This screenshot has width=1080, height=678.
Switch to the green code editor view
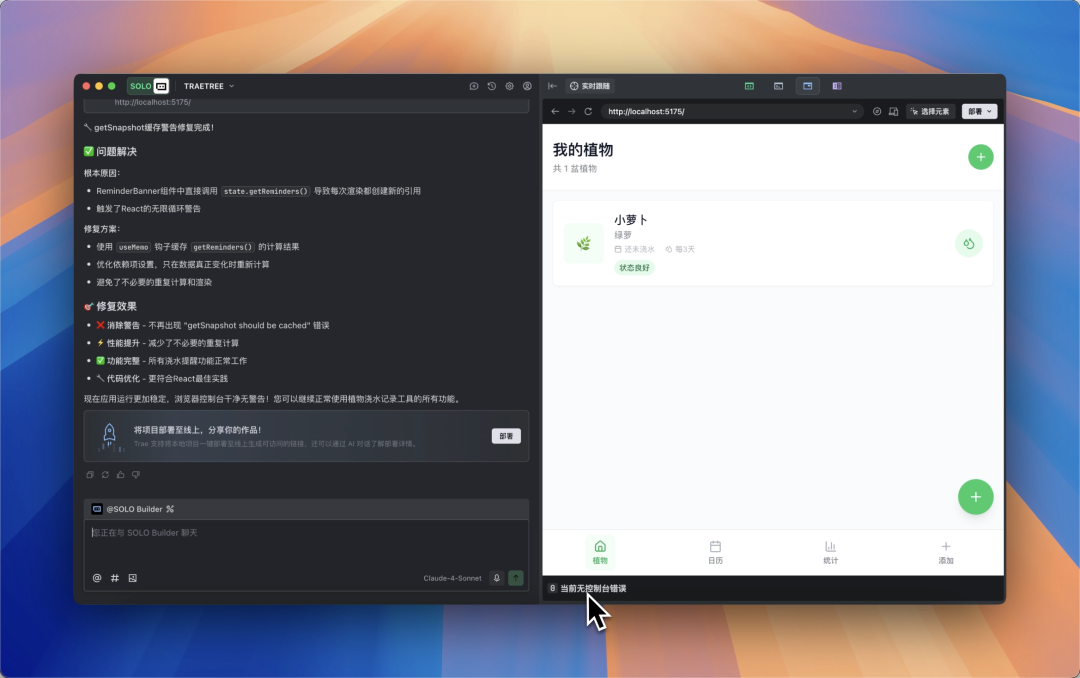[x=749, y=86]
